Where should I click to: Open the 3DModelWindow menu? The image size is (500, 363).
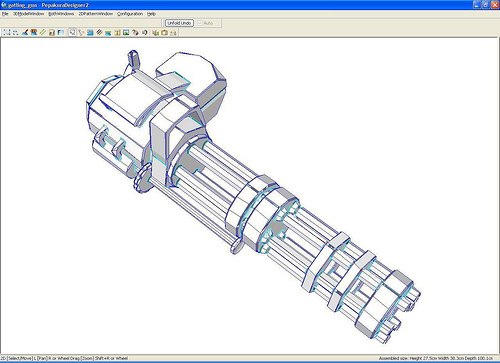(x=28, y=14)
